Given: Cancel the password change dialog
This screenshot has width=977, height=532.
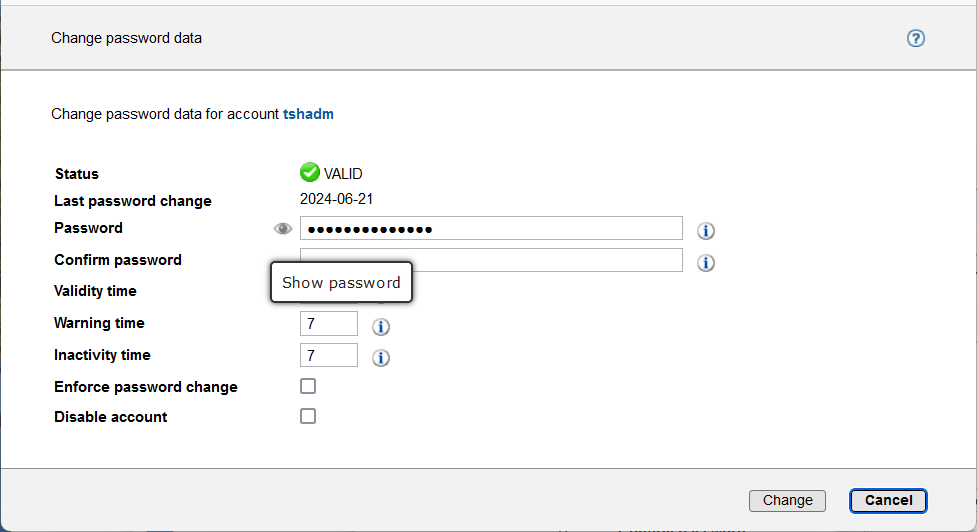Looking at the screenshot, I should click(x=888, y=500).
